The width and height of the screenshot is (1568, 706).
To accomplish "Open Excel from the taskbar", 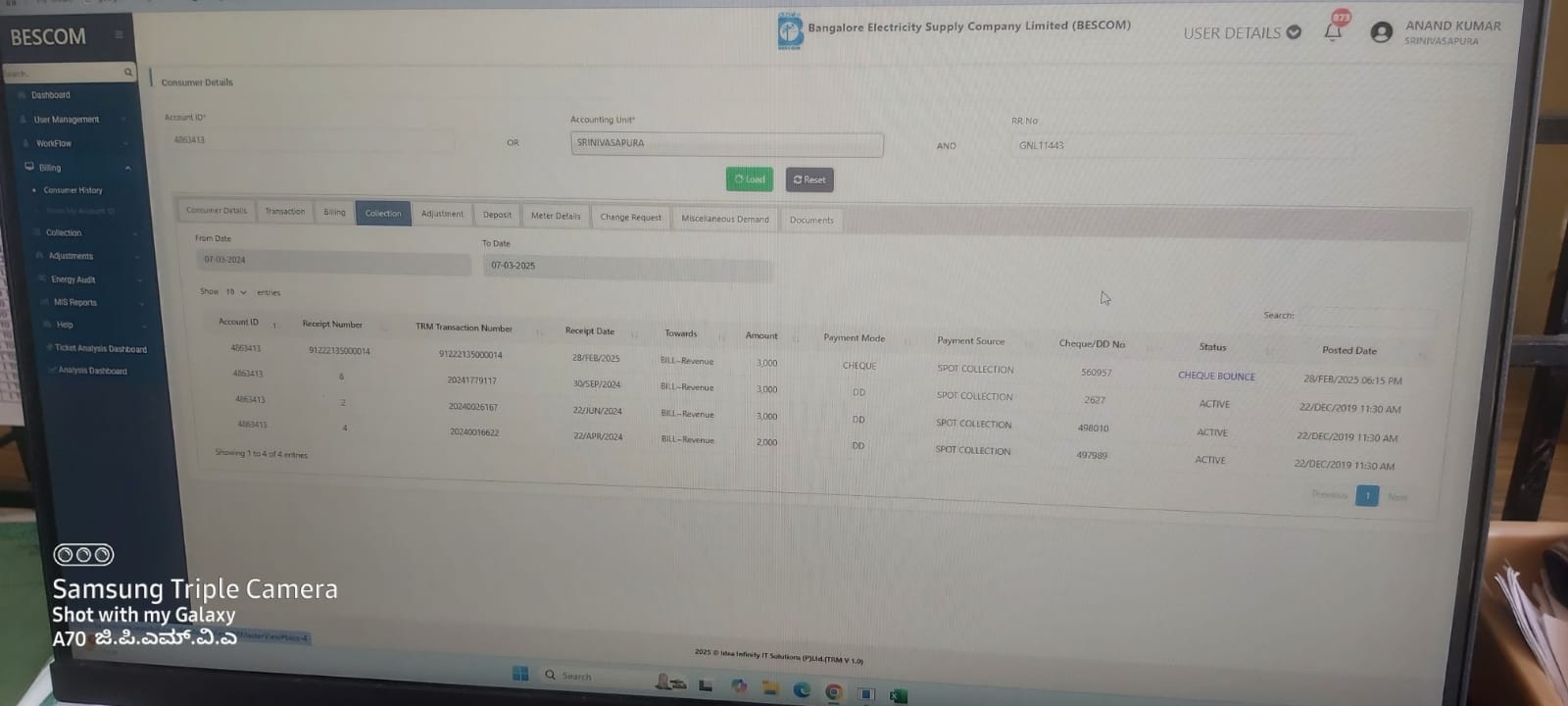I will (897, 695).
